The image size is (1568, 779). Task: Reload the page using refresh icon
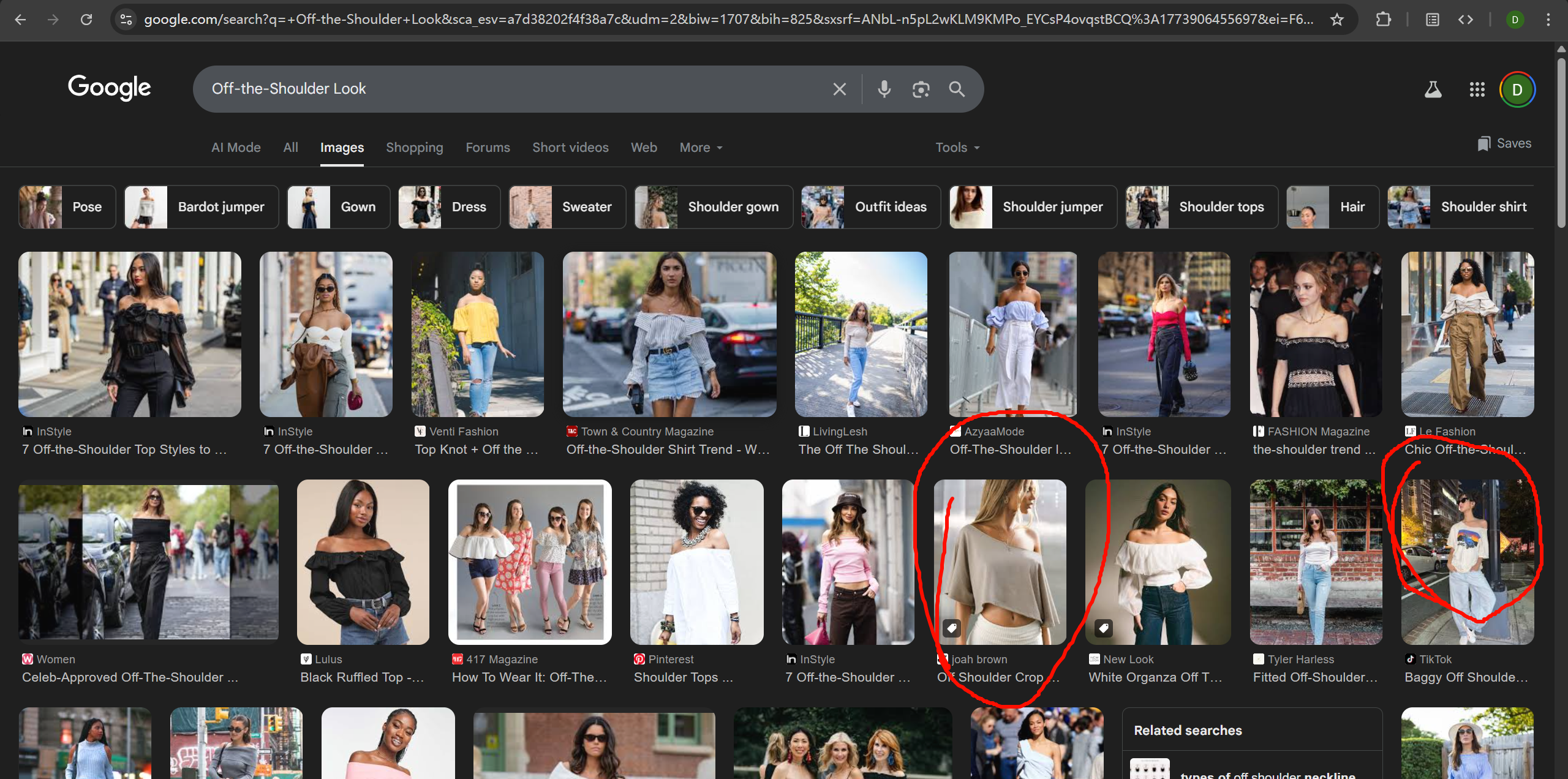pyautogui.click(x=86, y=20)
